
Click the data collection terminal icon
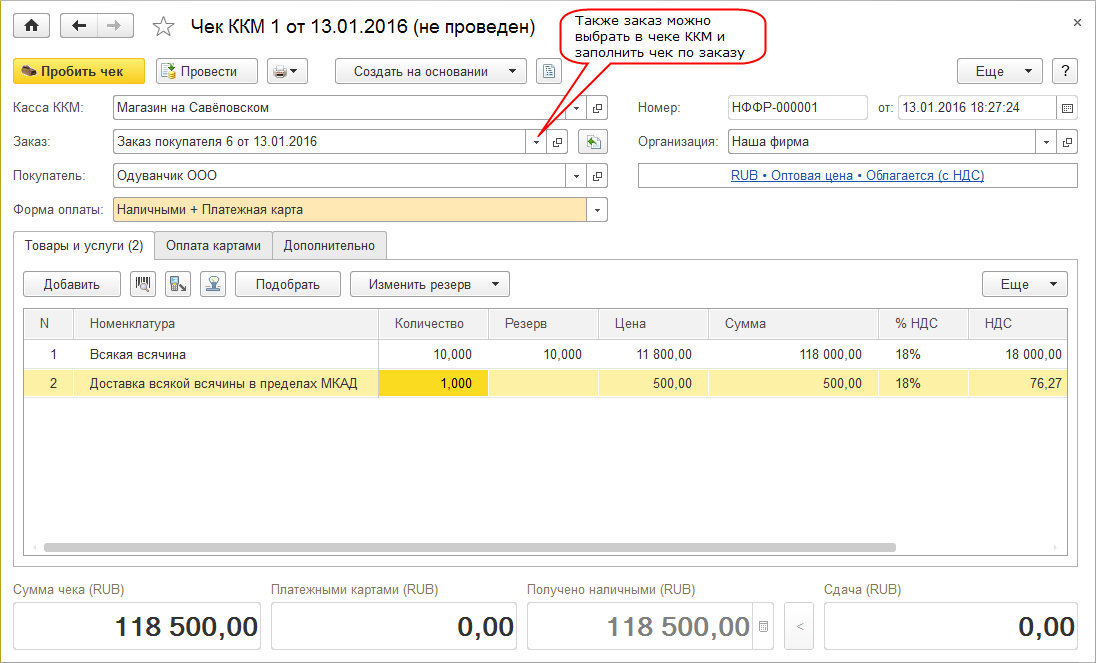[178, 284]
